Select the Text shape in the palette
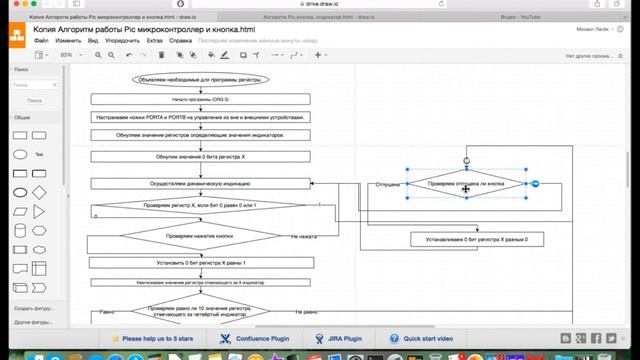Viewport: 640px width, 360px height. tap(39, 154)
